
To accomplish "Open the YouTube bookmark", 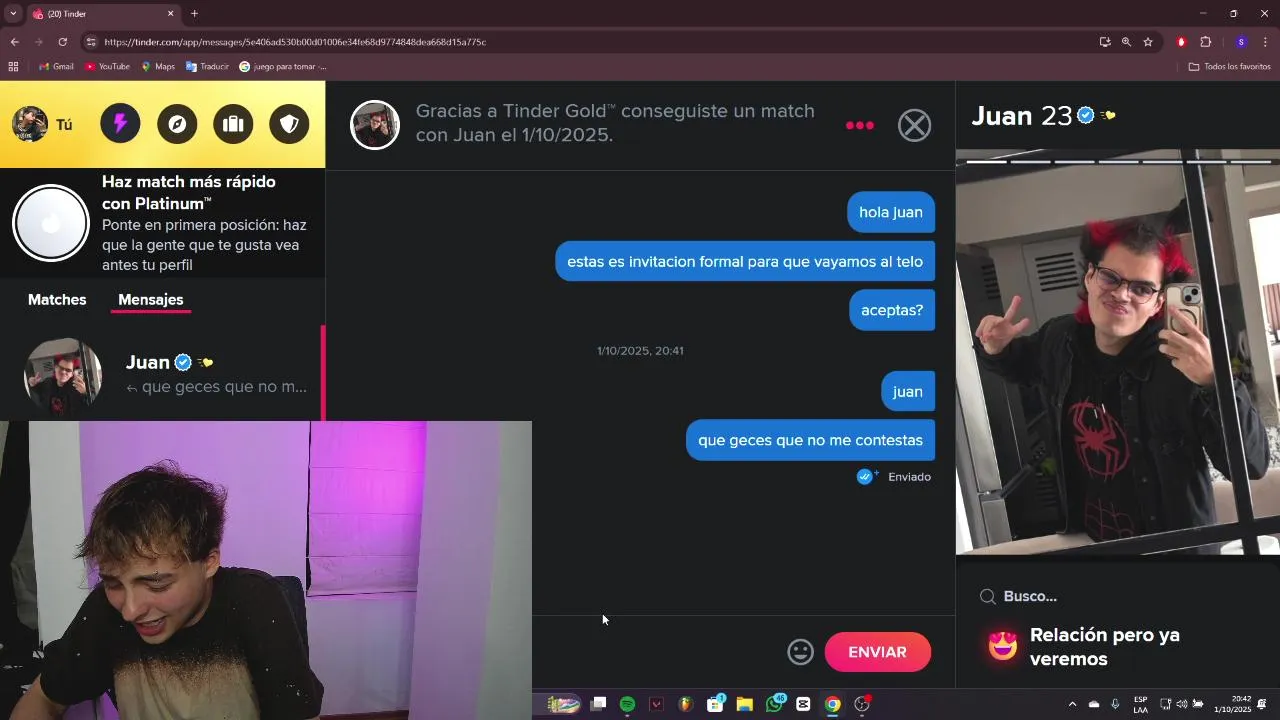I will click(107, 67).
